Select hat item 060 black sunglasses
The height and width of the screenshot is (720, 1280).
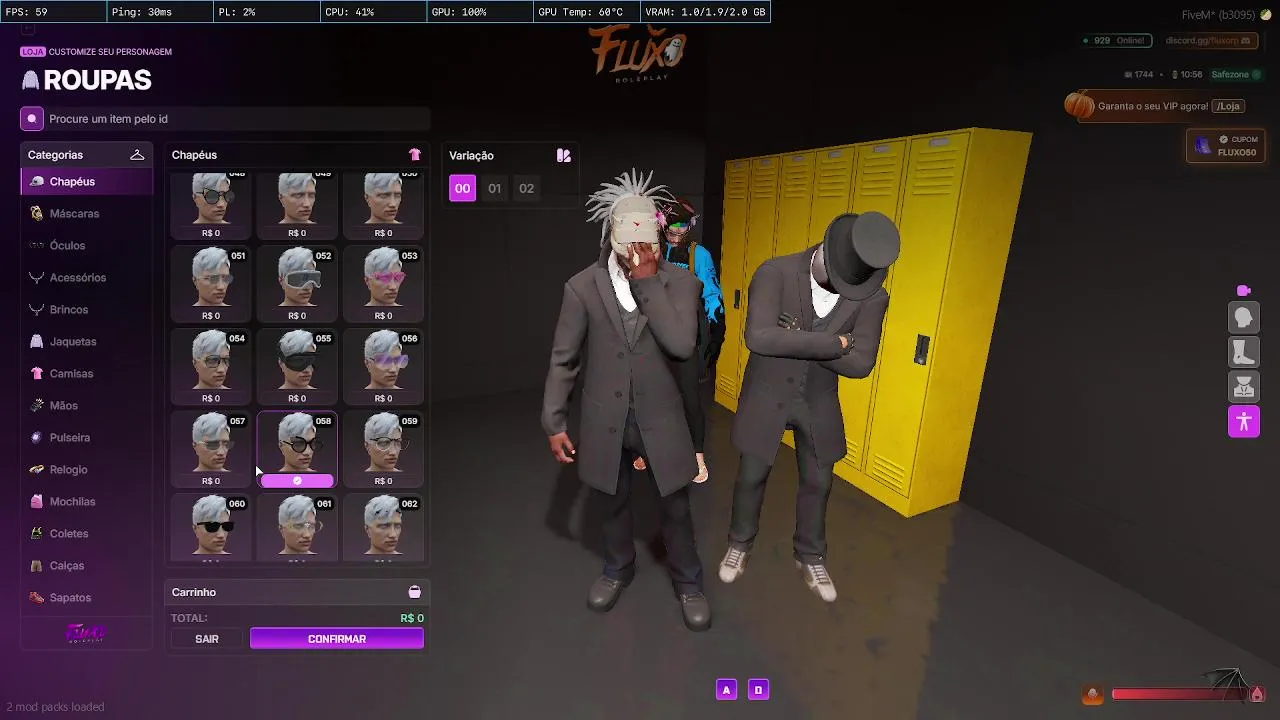point(211,528)
